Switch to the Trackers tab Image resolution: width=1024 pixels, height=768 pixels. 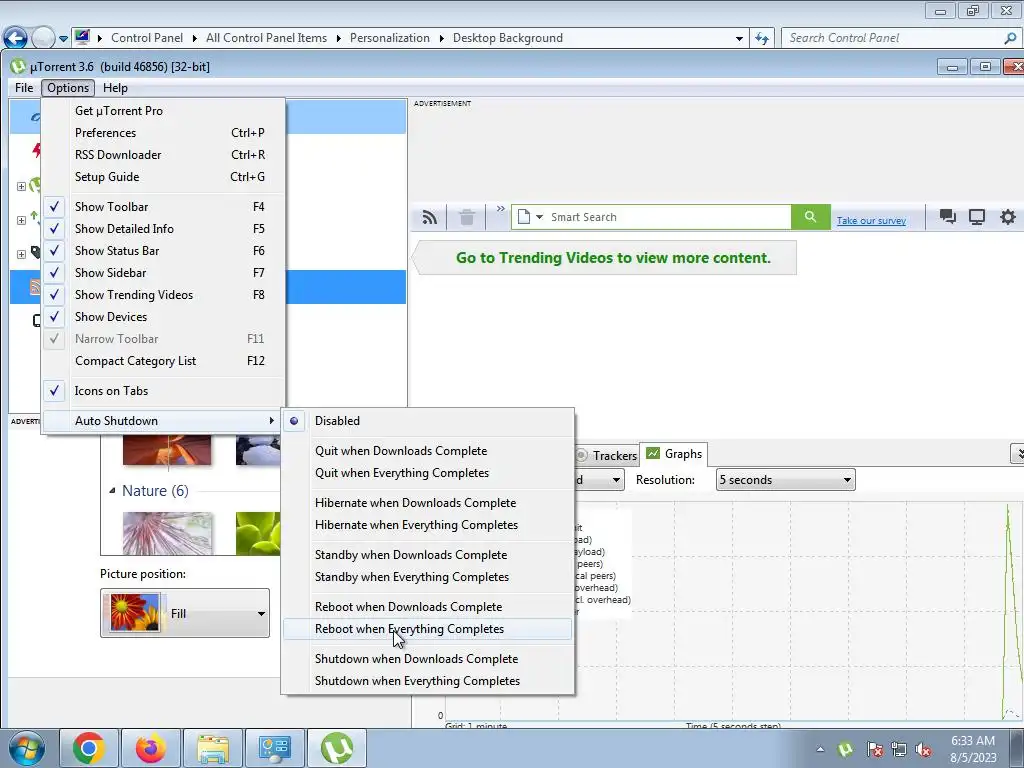point(607,456)
